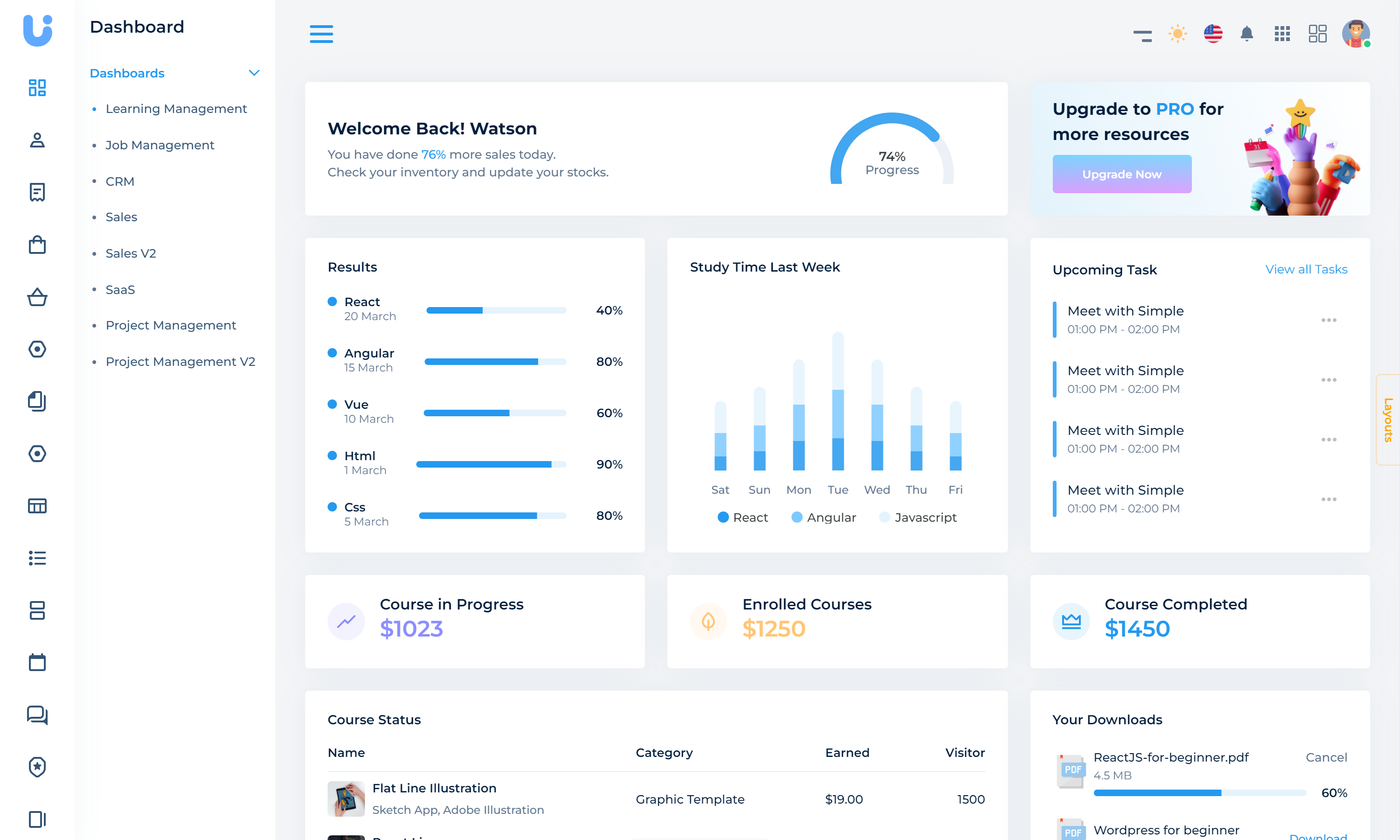Open options for first Meet with Simple task
Screen dimensions: 1400x840
(x=1328, y=320)
